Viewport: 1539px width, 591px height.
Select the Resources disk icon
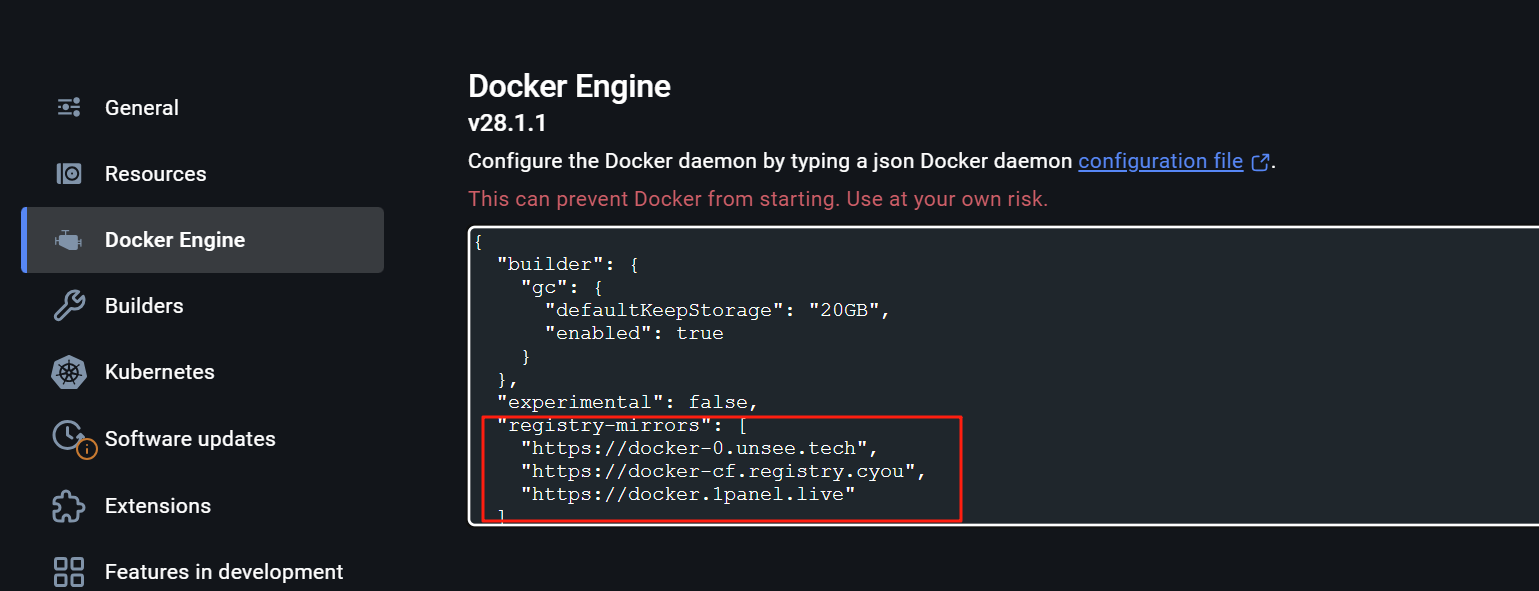pos(69,174)
